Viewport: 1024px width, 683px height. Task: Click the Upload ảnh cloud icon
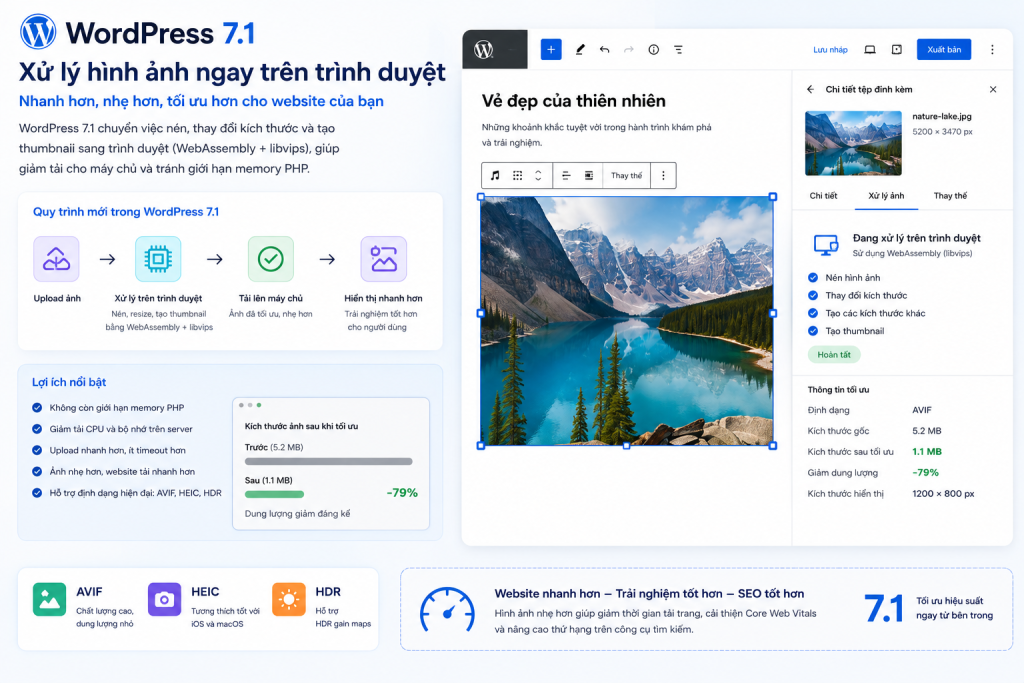click(x=56, y=259)
